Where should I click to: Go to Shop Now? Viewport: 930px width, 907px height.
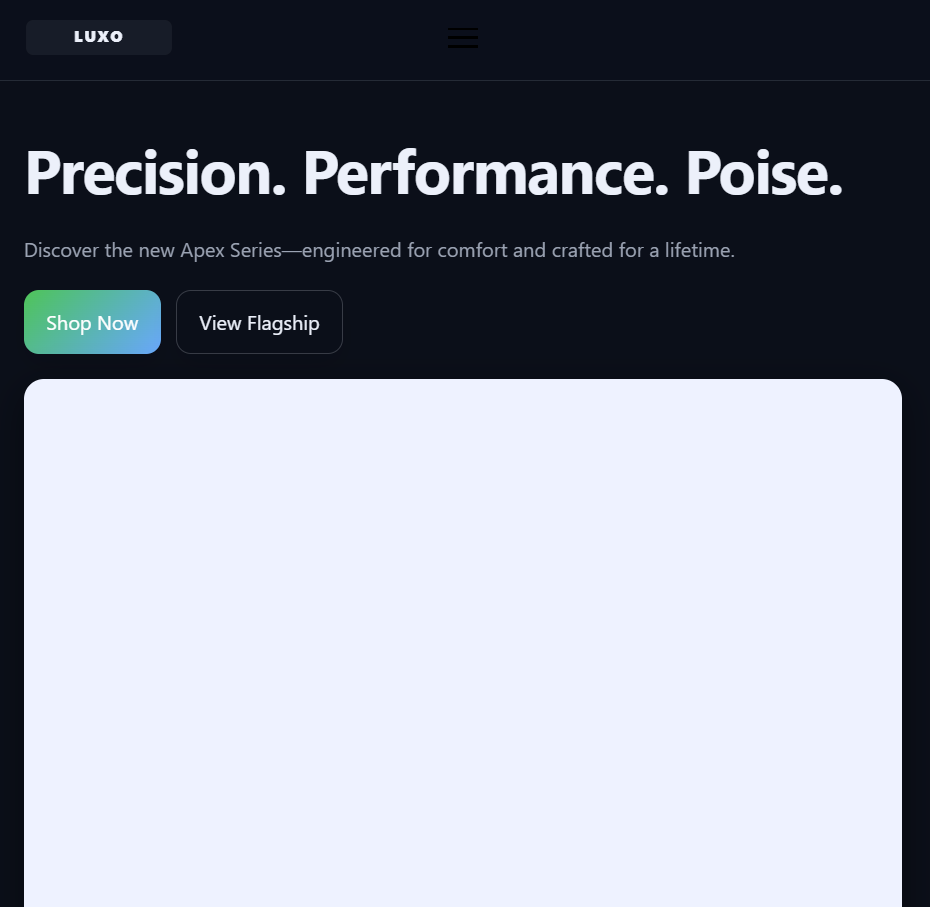click(93, 322)
